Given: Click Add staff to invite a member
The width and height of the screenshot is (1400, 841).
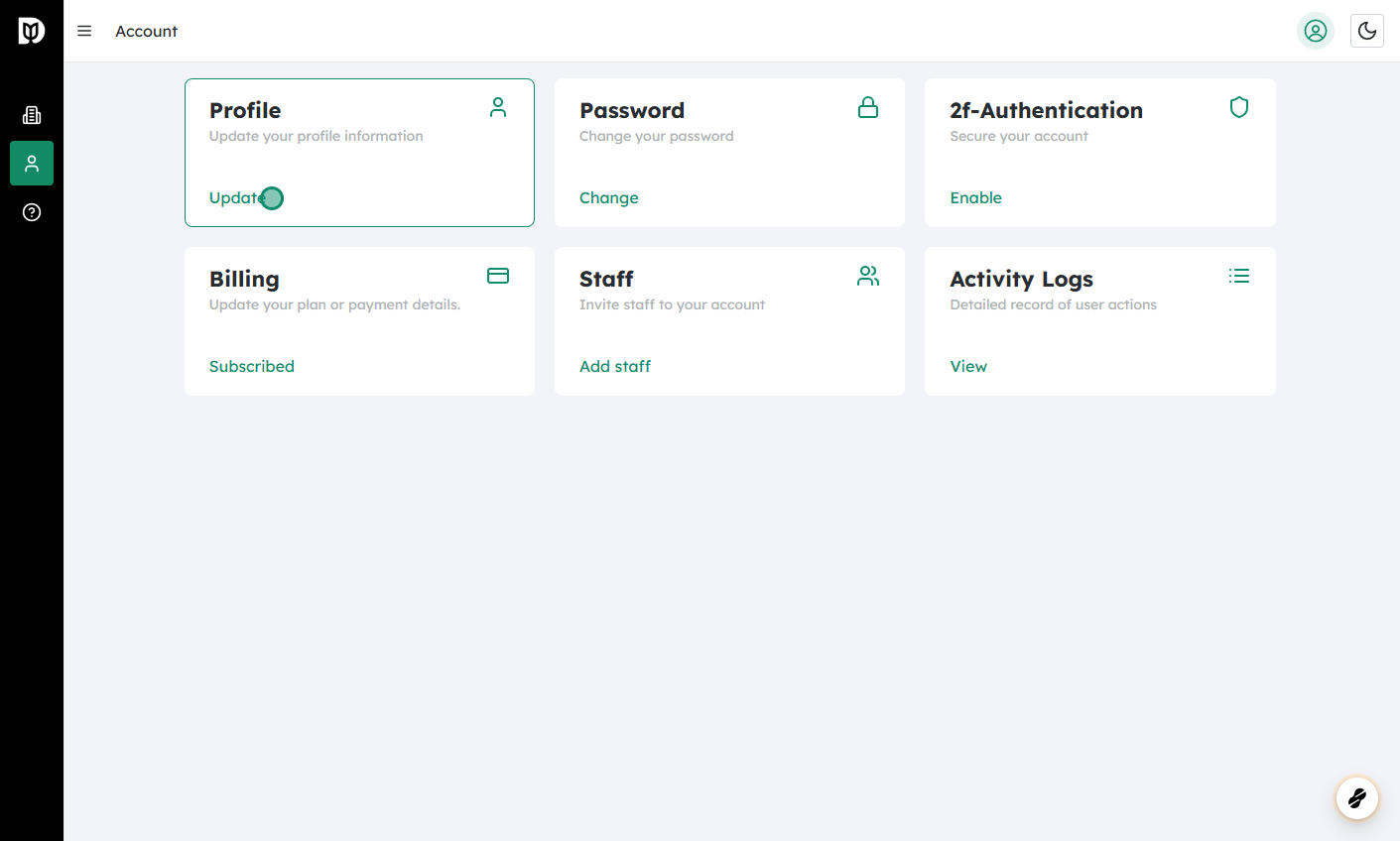Looking at the screenshot, I should 615,366.
